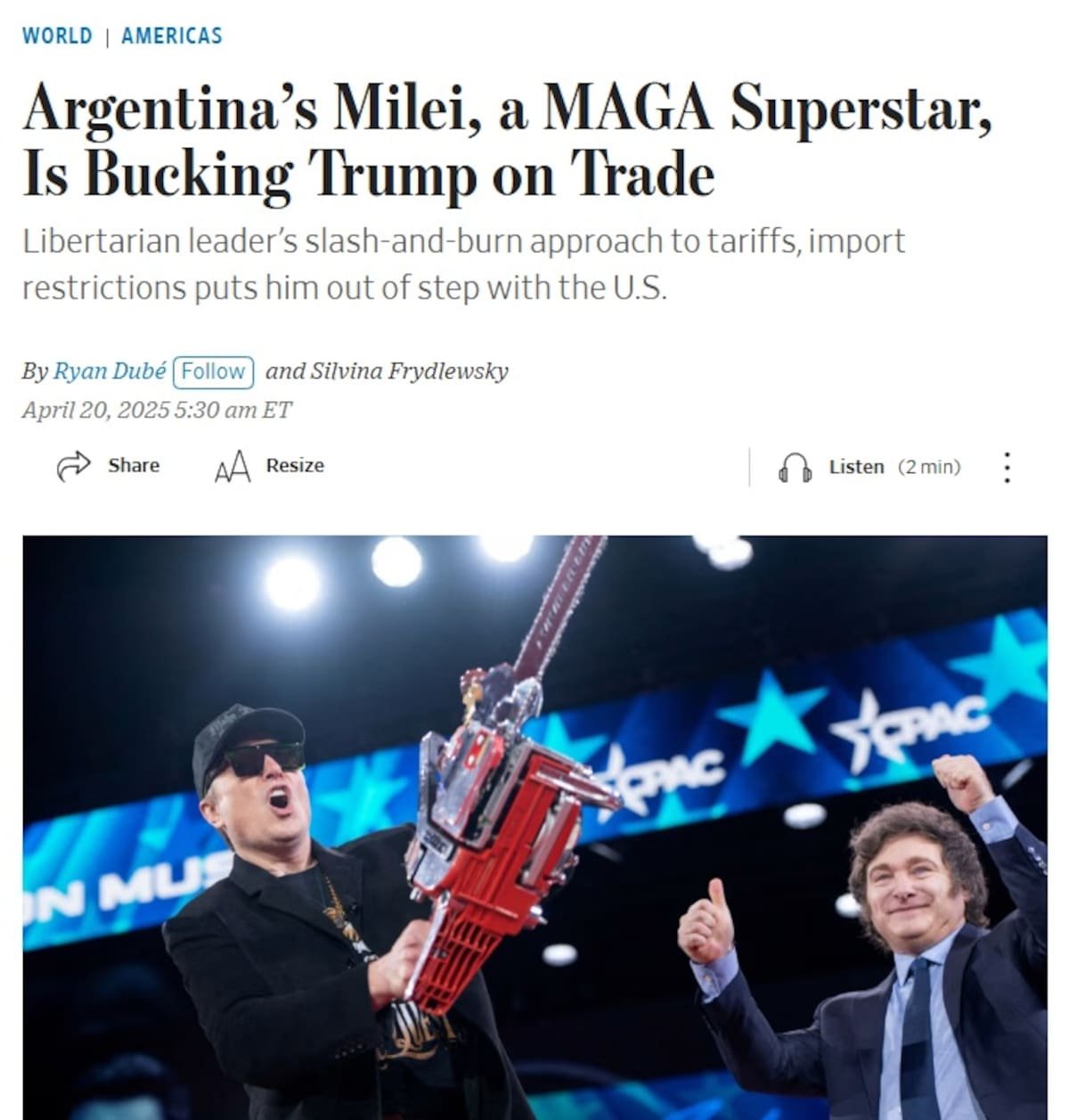Click the headphones listen icon

795,468
